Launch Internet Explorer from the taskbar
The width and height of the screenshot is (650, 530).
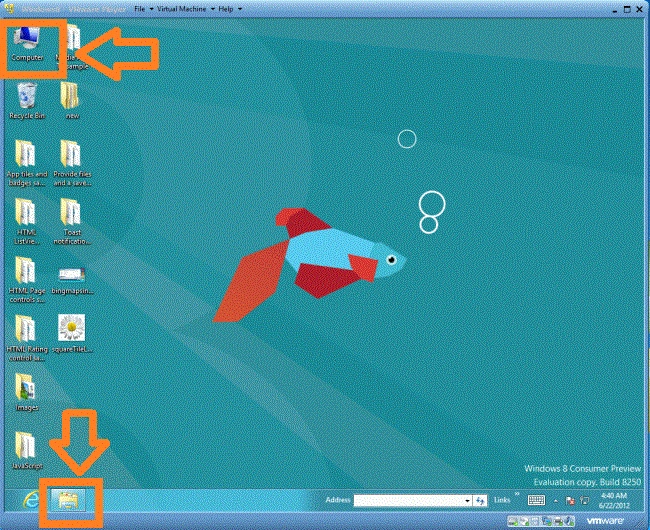[32, 501]
